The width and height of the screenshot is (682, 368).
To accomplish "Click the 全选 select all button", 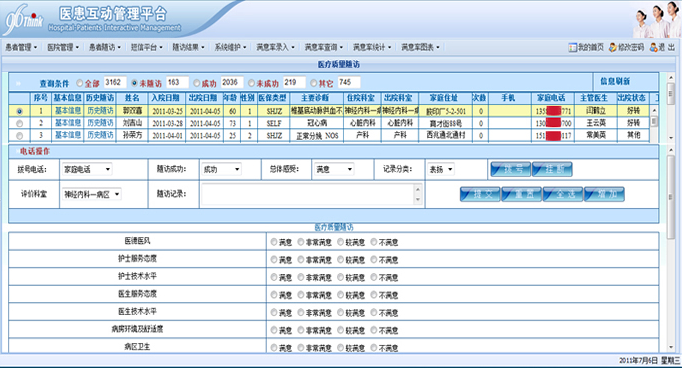I will tap(563, 194).
